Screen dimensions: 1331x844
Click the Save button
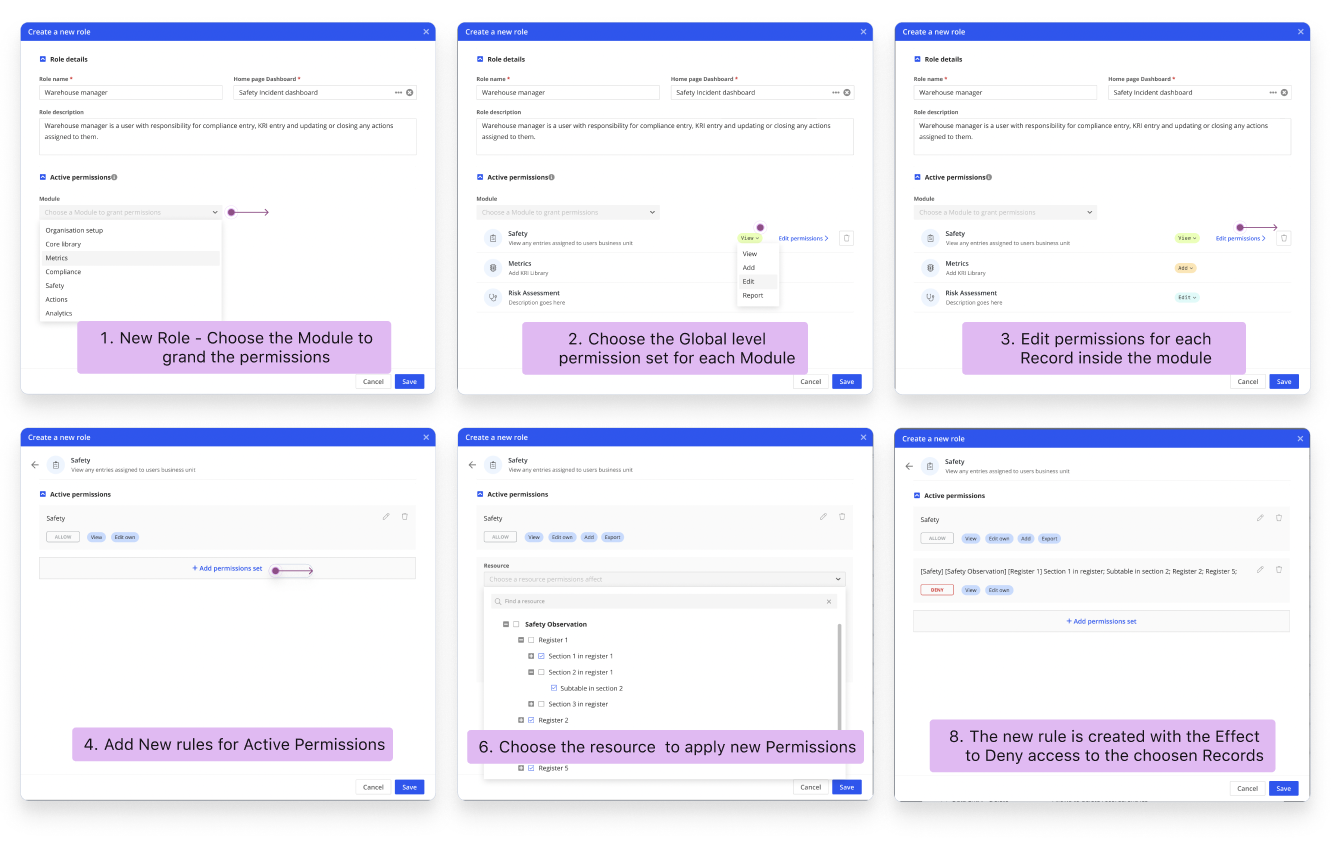point(409,381)
